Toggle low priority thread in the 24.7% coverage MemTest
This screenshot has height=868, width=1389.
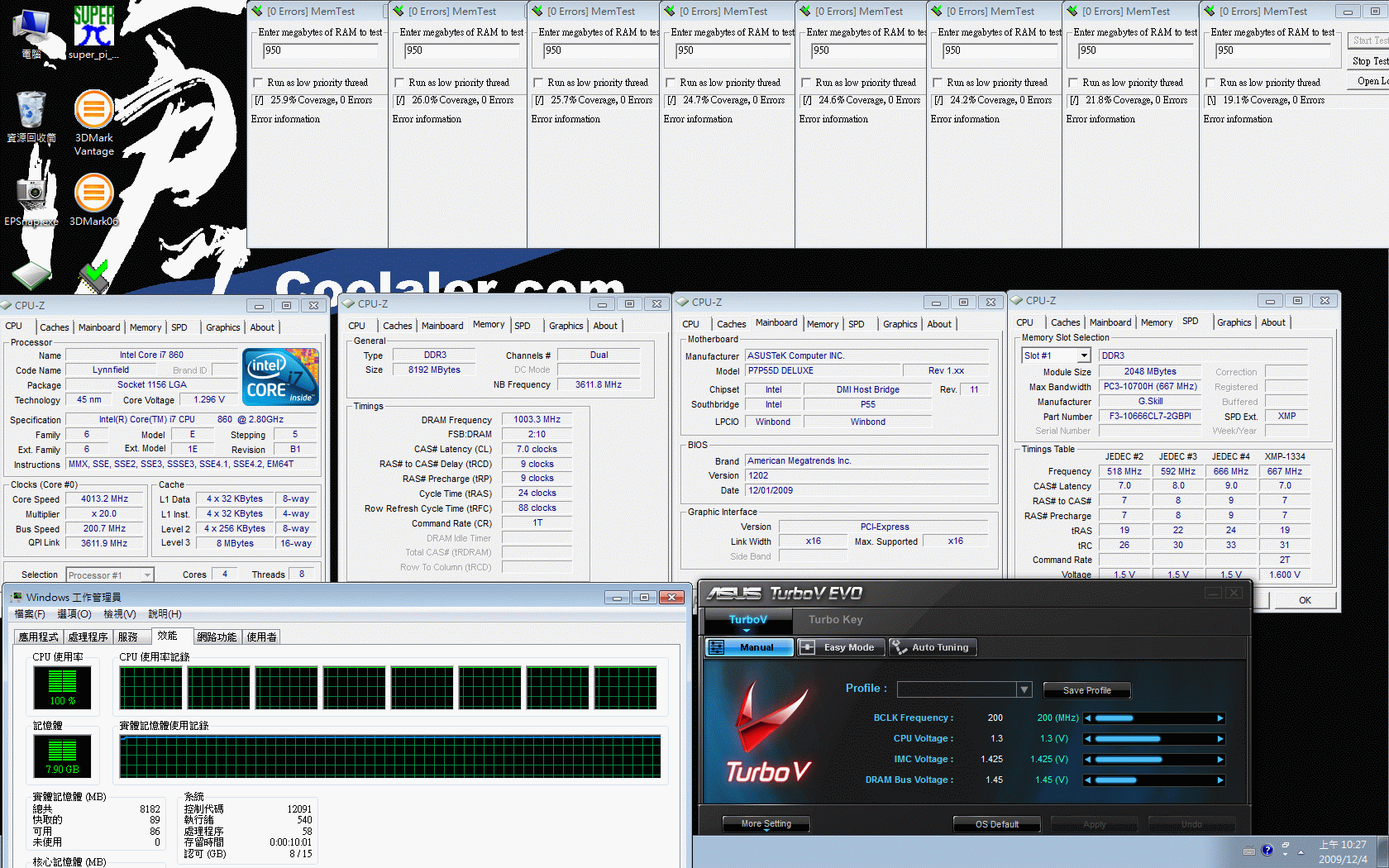coord(671,83)
